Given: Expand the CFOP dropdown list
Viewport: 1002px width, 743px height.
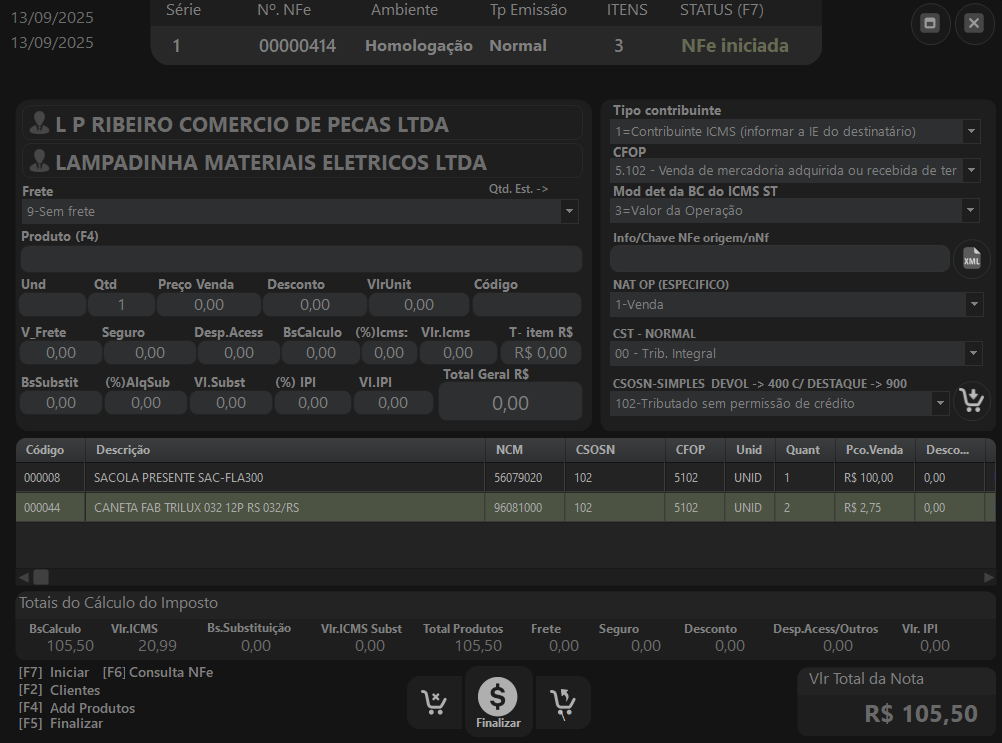Looking at the screenshot, I should pyautogui.click(x=971, y=171).
